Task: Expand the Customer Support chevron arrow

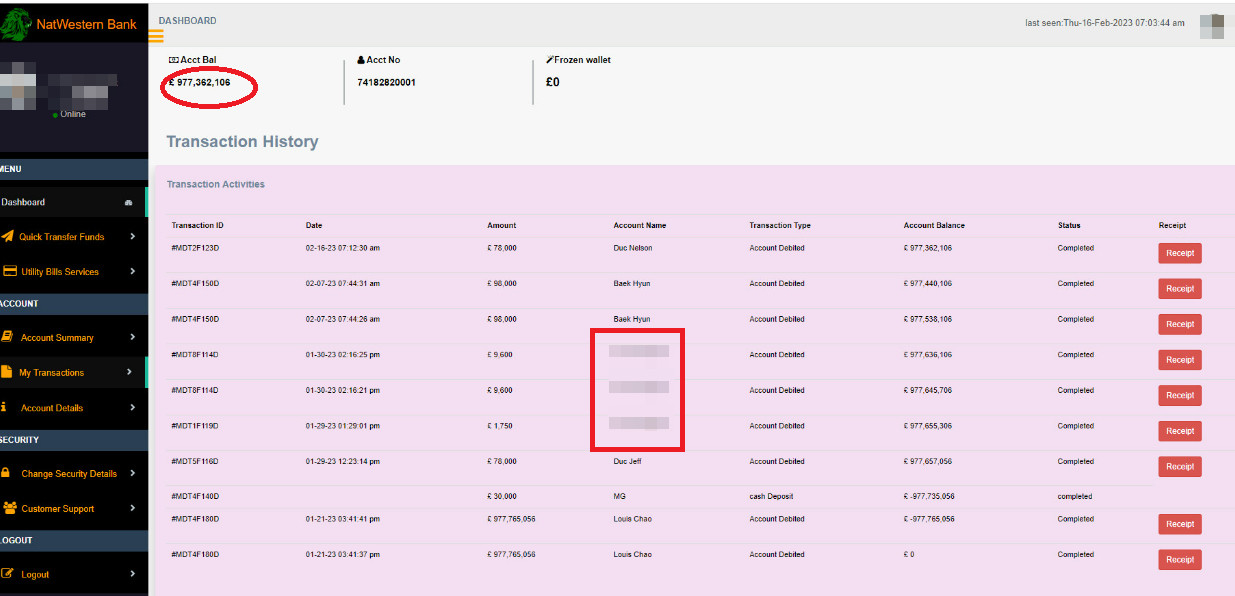Action: (x=132, y=508)
